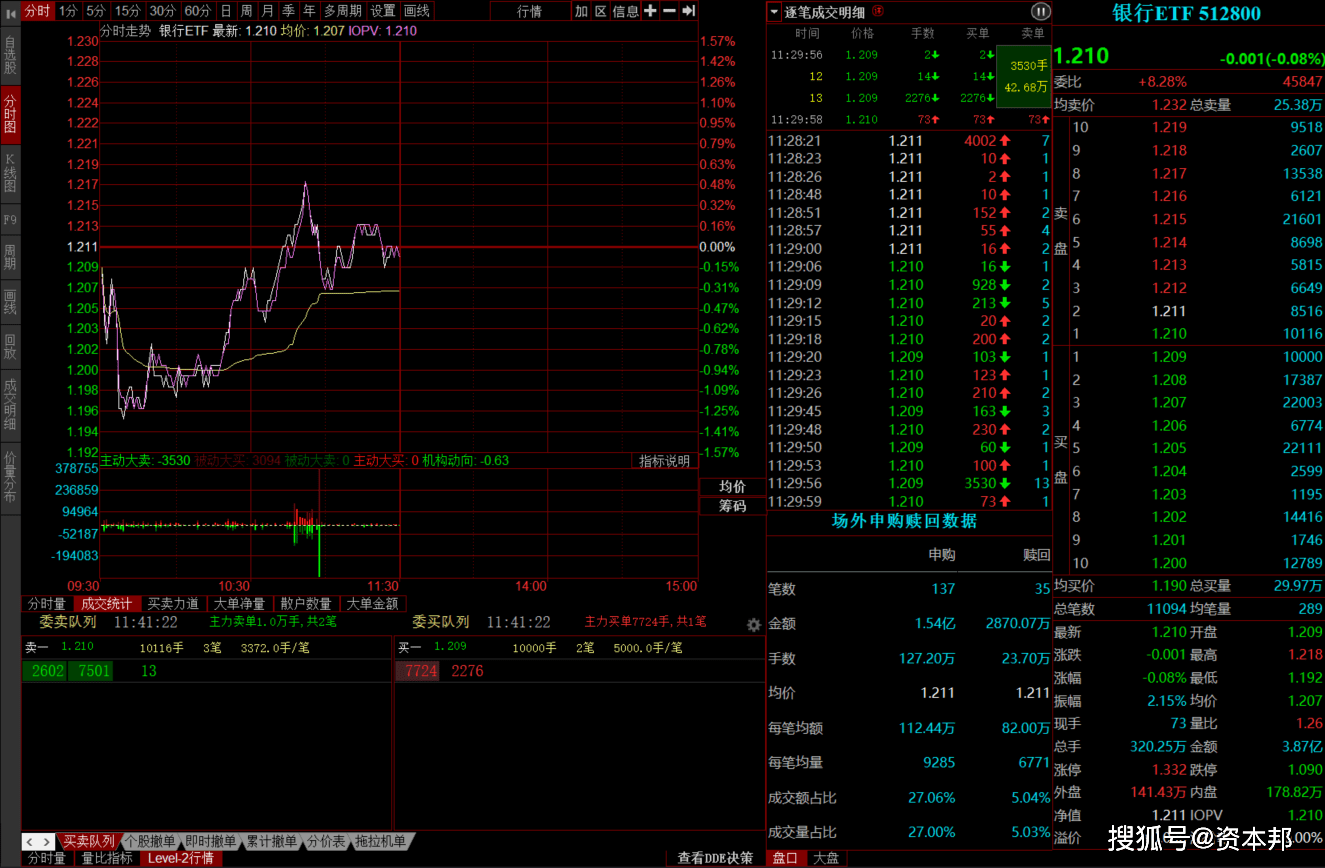The image size is (1325, 868).
Task: Switch to the 年 yearly period
Action: (x=309, y=10)
